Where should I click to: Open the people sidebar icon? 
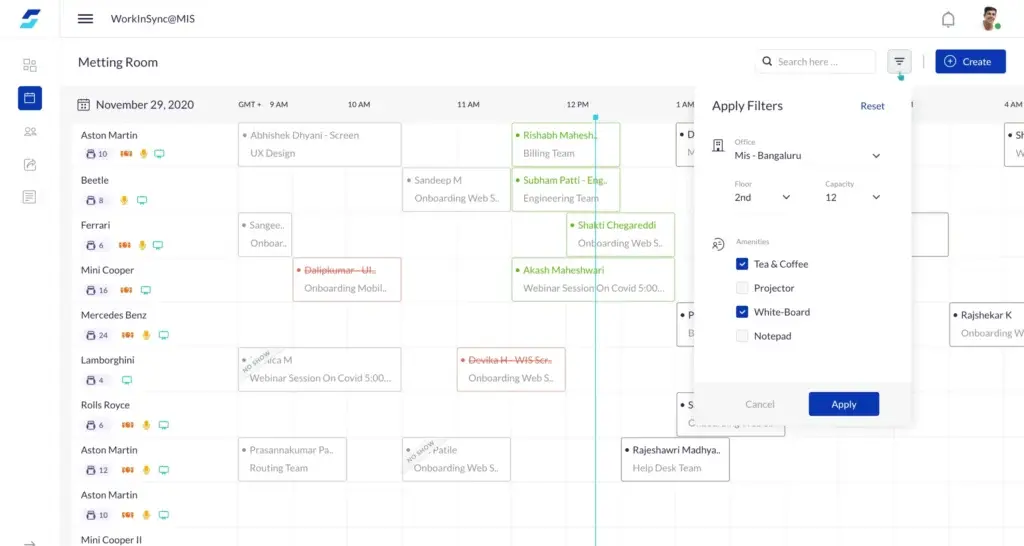pos(30,131)
